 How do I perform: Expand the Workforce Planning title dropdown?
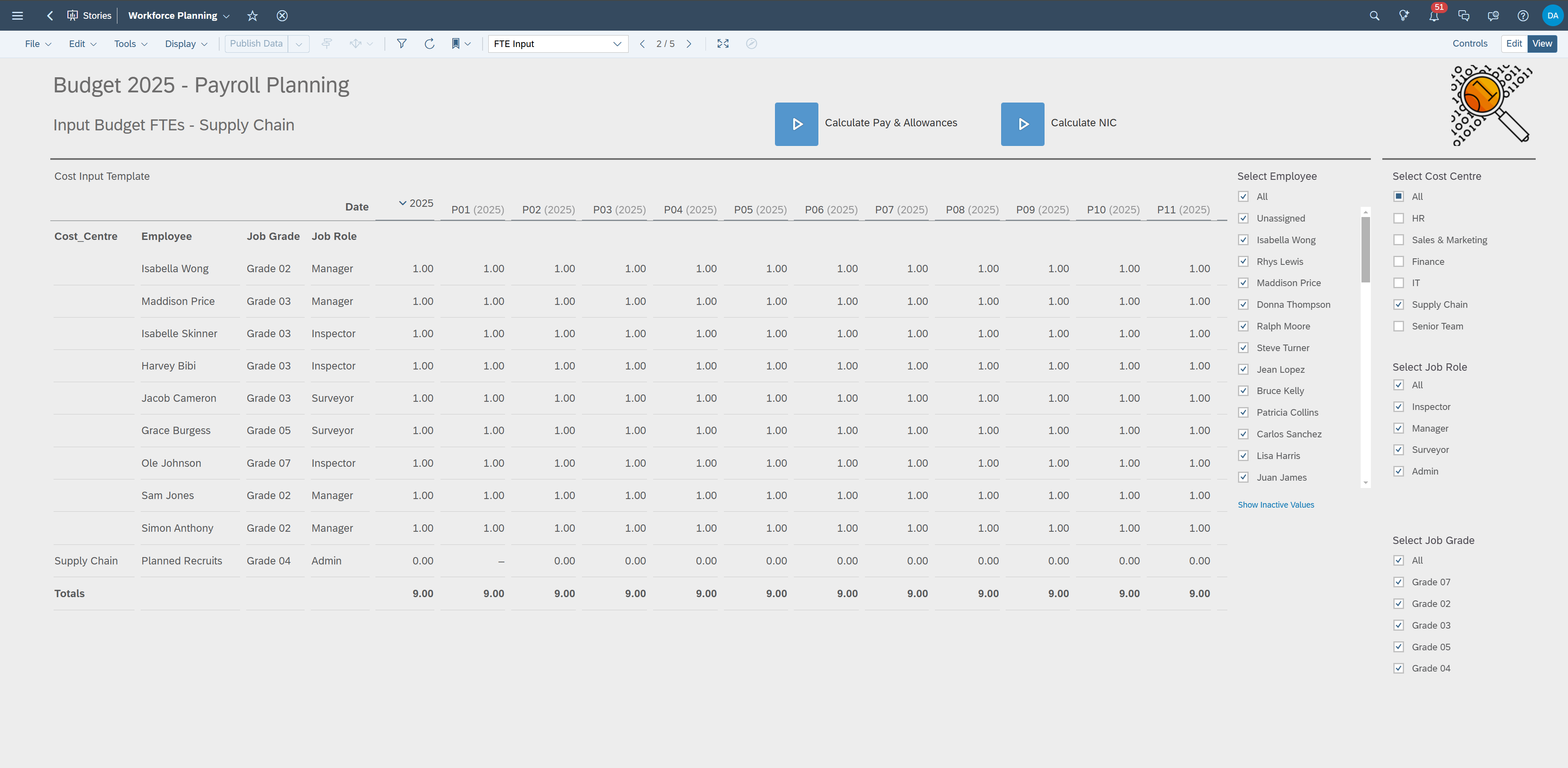(227, 16)
